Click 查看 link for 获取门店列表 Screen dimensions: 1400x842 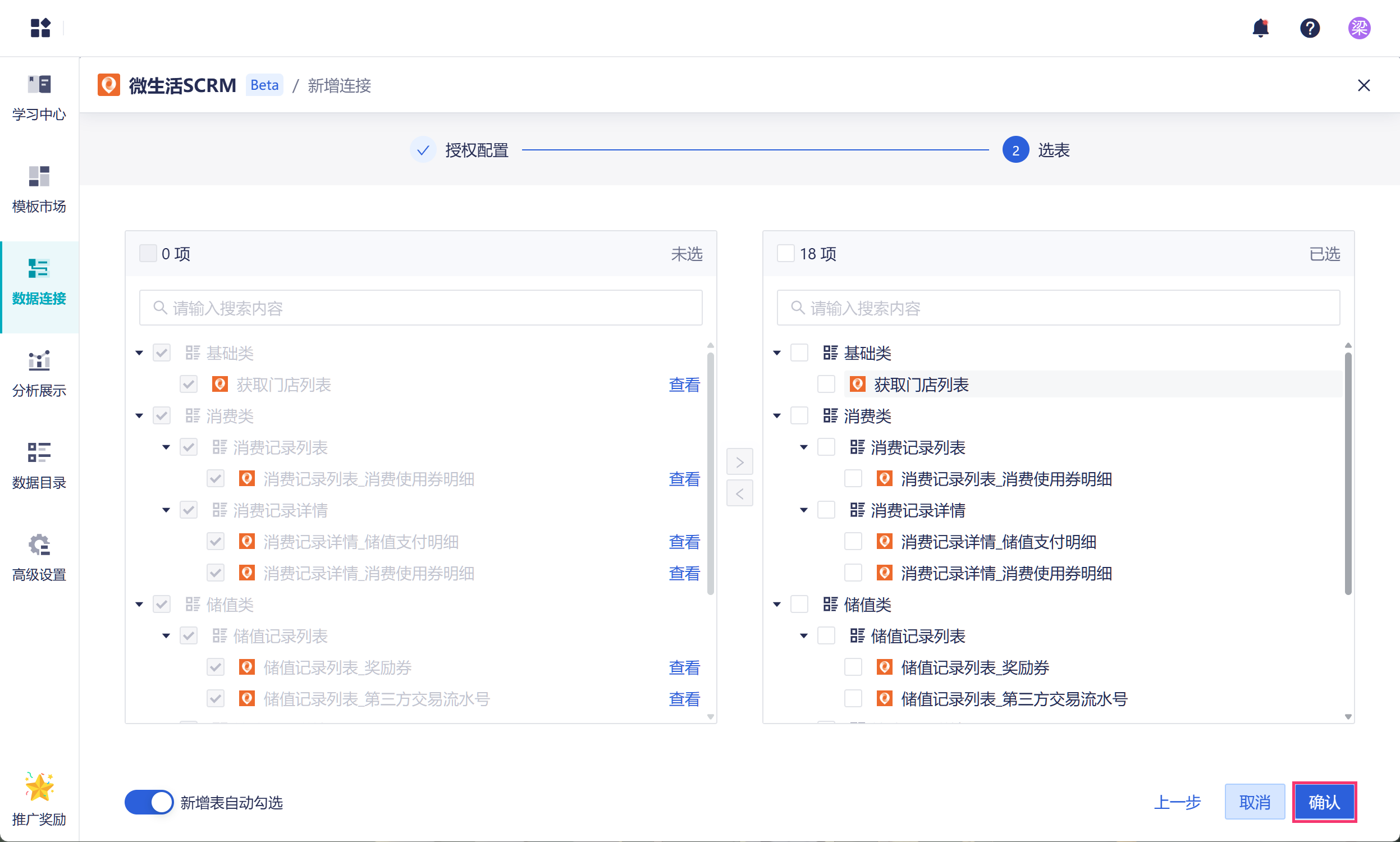coord(684,385)
